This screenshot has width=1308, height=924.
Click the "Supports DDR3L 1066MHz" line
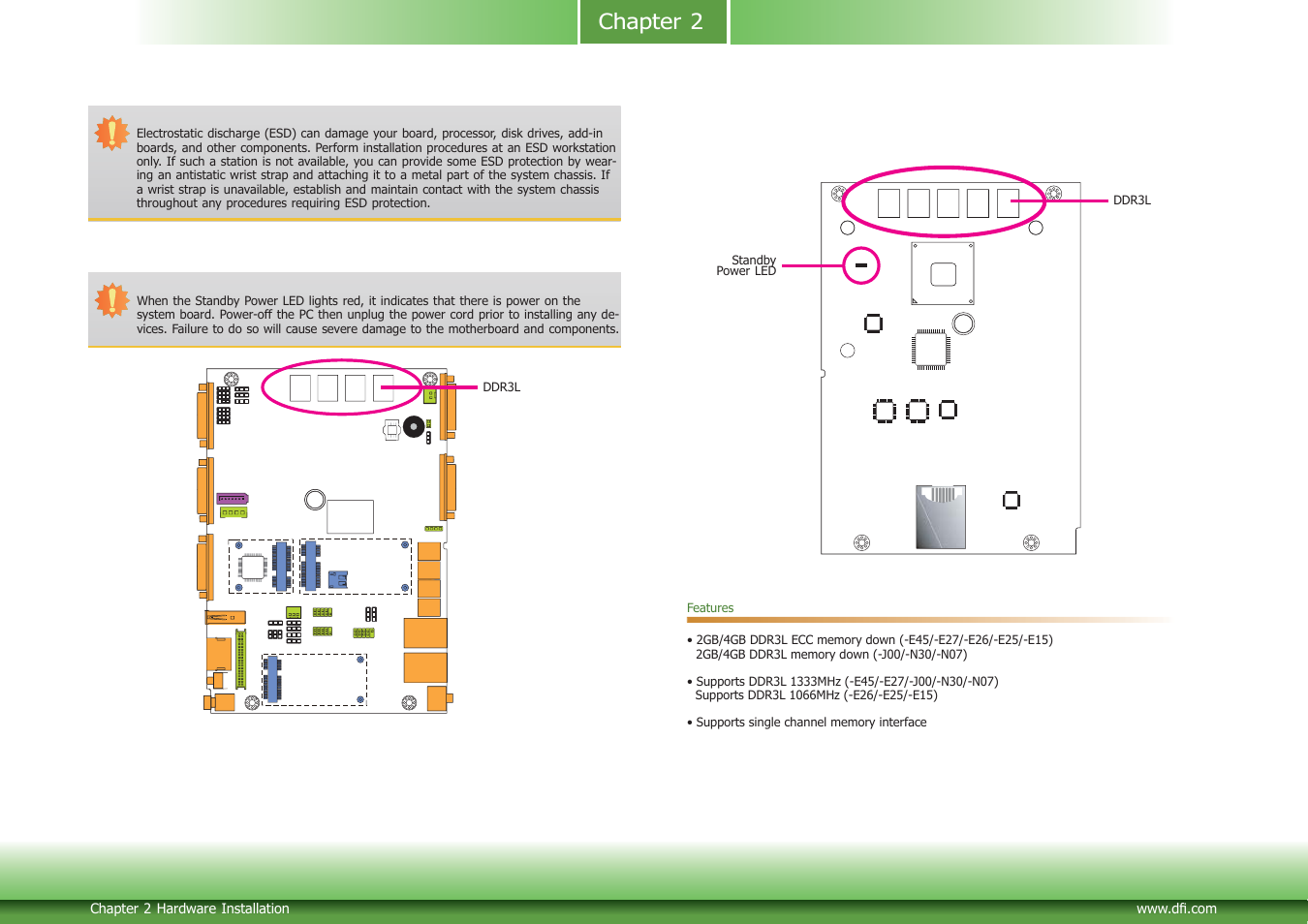(x=817, y=695)
